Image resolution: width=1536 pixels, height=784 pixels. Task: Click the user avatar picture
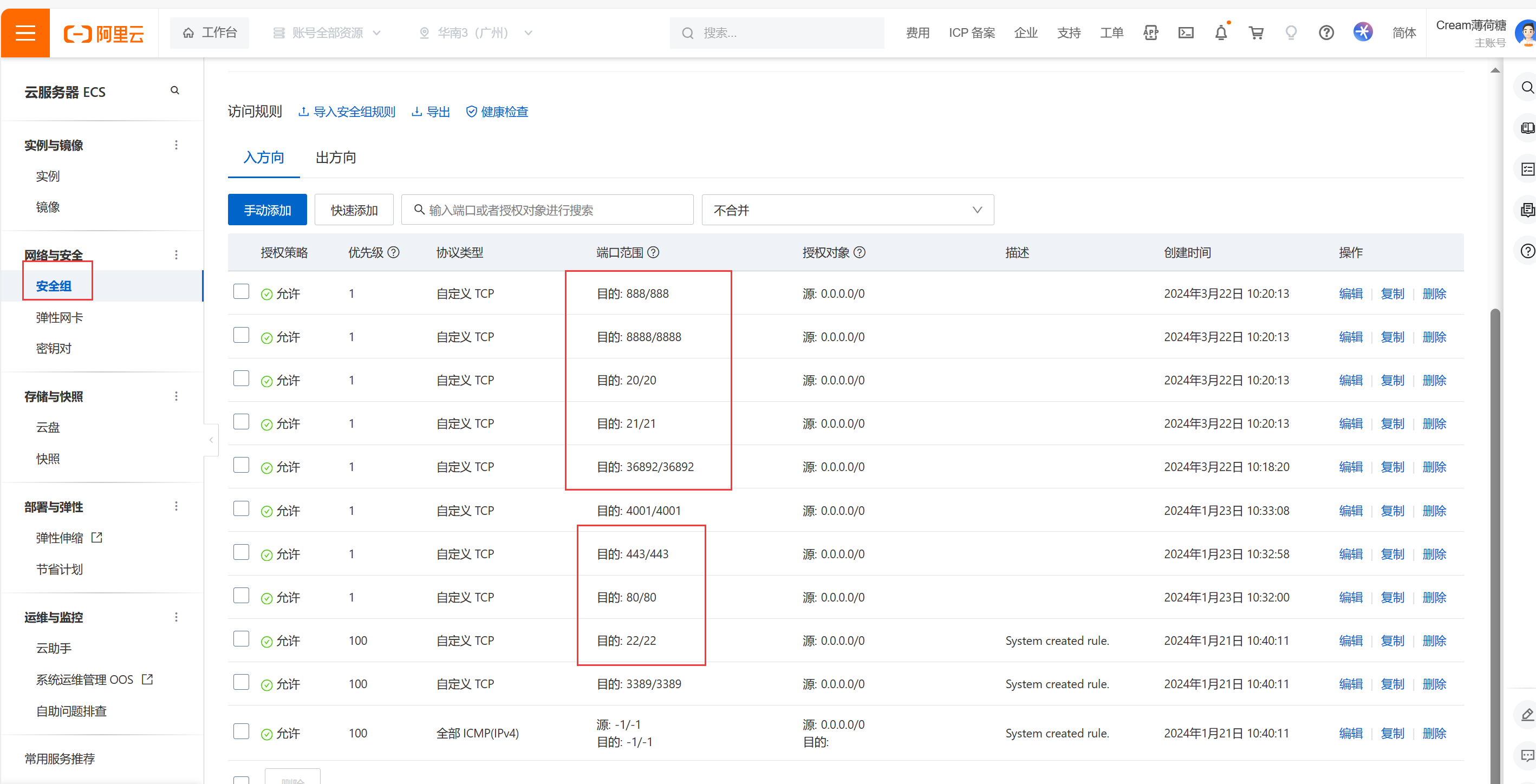click(x=1526, y=32)
